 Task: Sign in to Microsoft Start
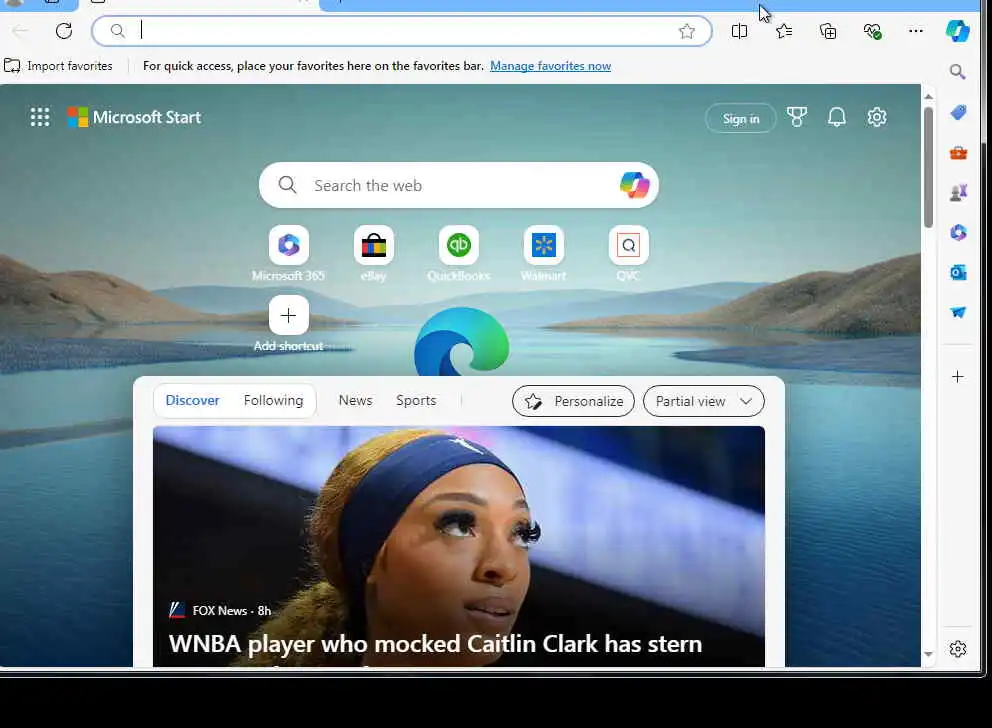point(741,118)
